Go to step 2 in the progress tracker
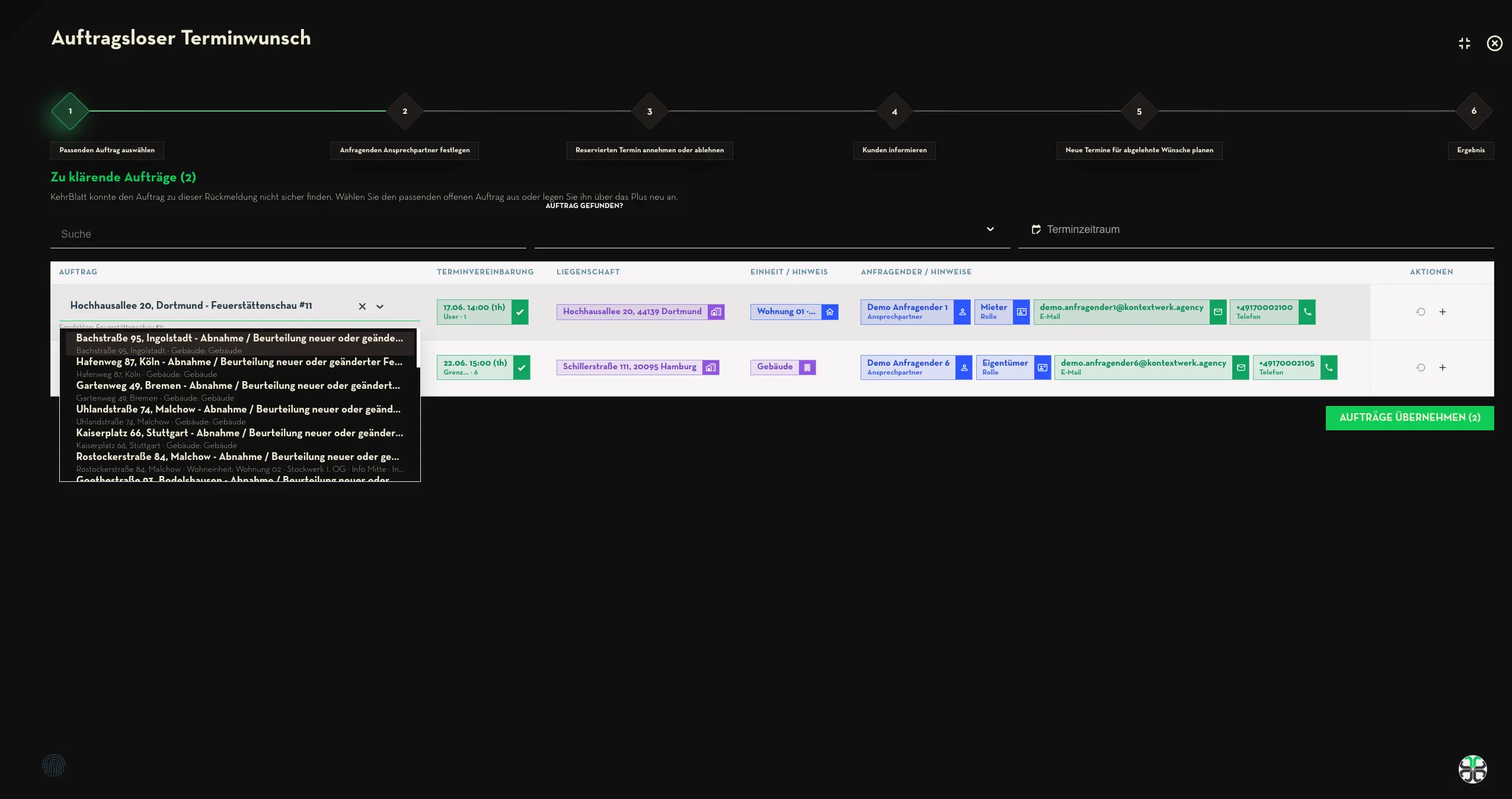 [405, 111]
